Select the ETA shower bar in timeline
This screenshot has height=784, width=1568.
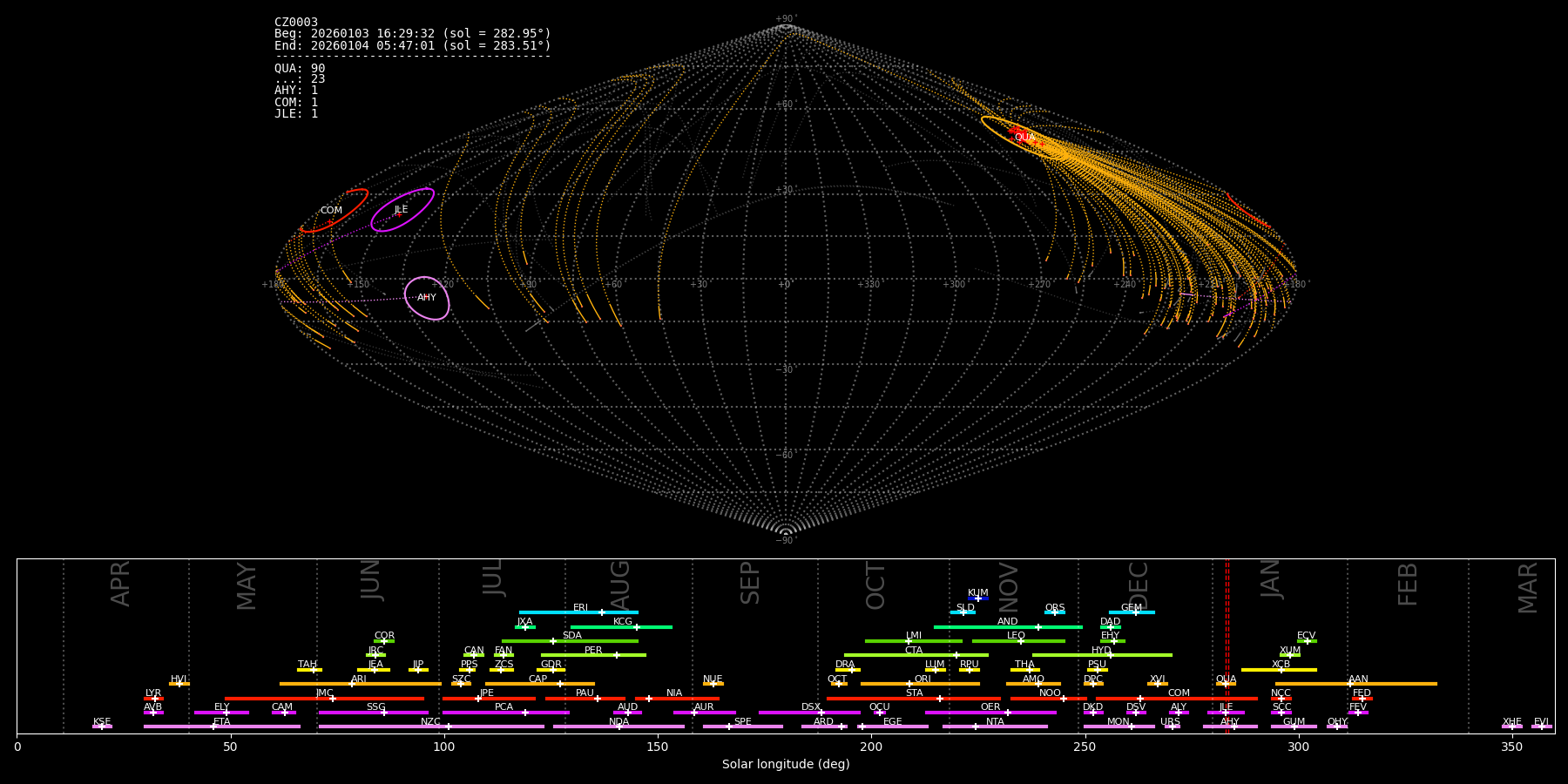[x=221, y=727]
